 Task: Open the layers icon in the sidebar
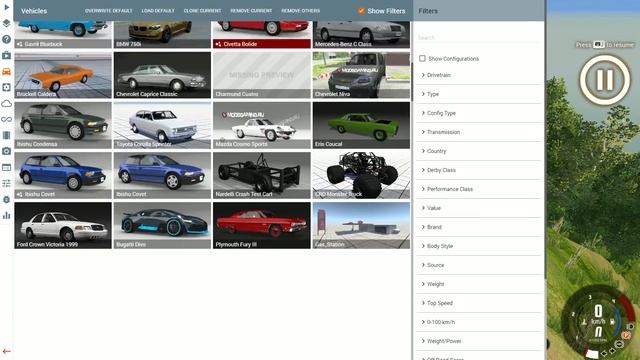(7, 23)
